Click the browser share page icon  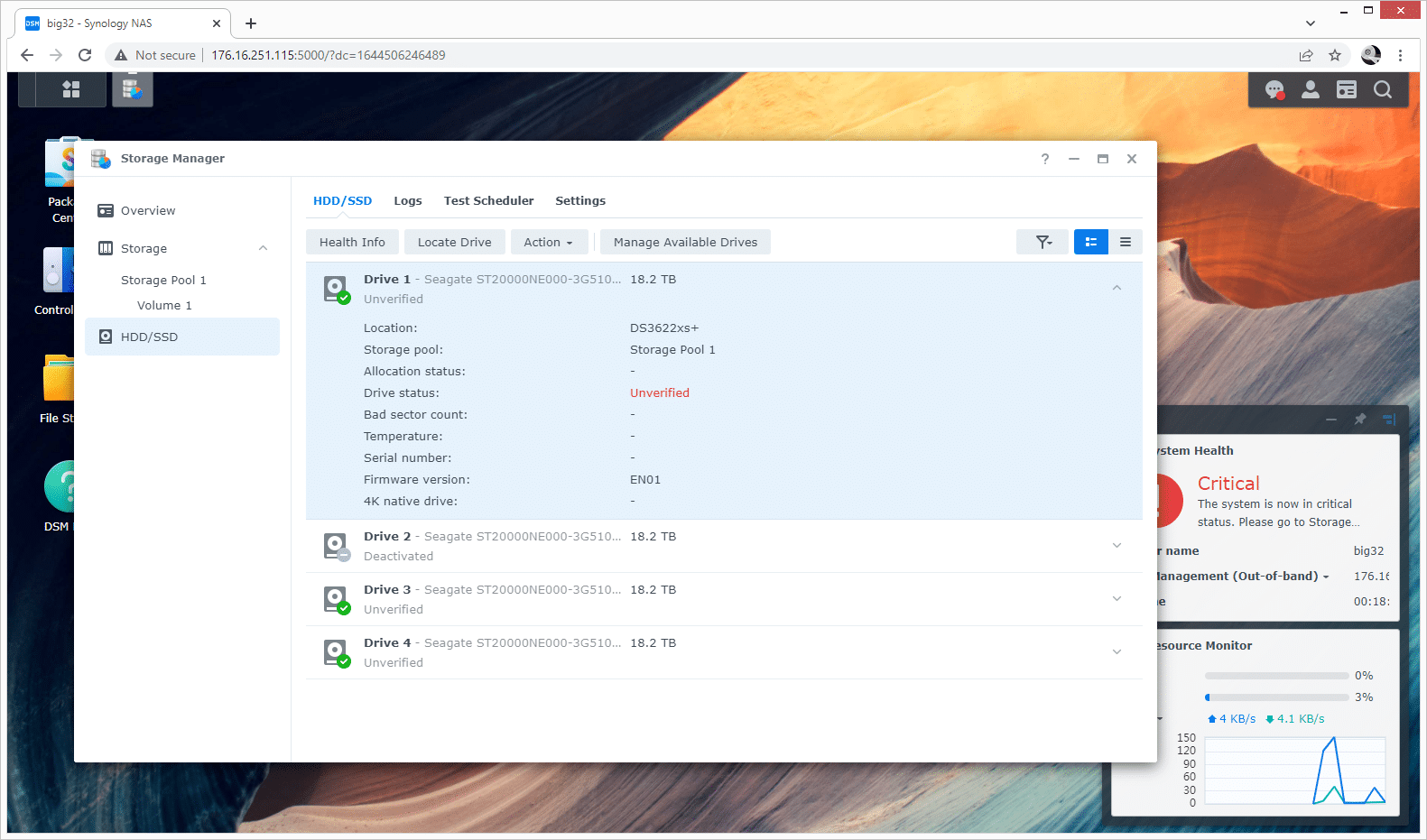tap(1306, 55)
